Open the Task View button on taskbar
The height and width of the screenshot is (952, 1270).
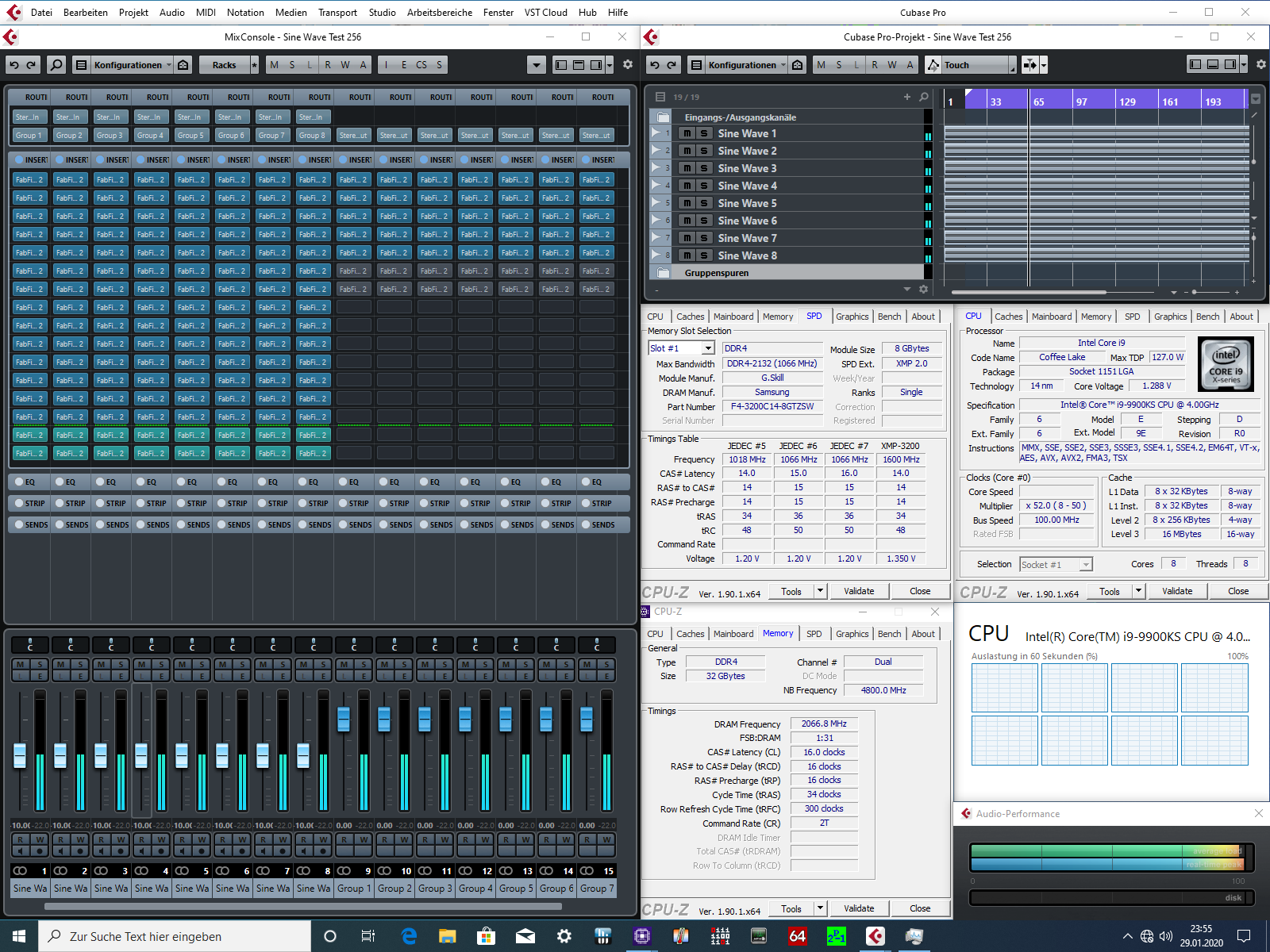point(368,936)
